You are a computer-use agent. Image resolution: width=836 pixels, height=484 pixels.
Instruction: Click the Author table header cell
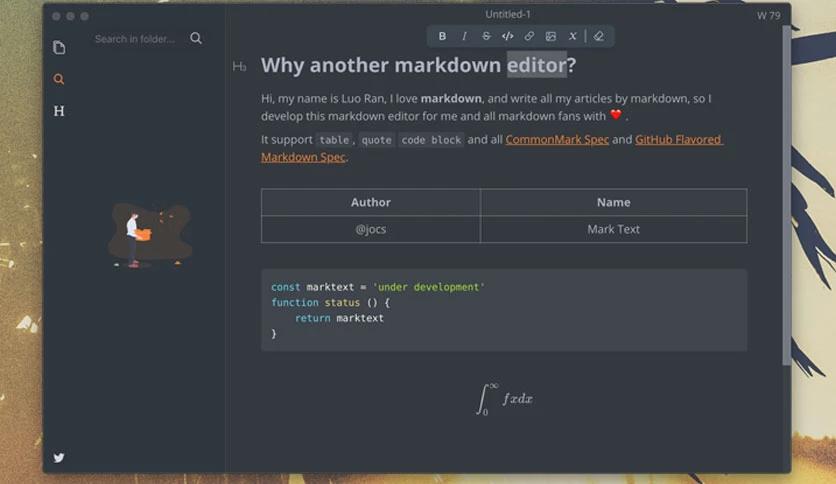pos(371,202)
